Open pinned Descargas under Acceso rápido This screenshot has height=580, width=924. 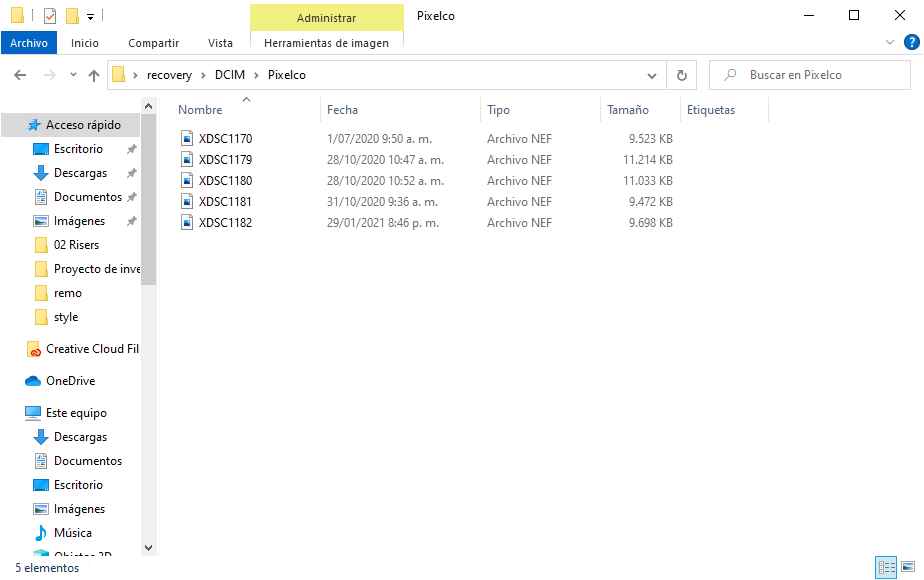tap(81, 173)
